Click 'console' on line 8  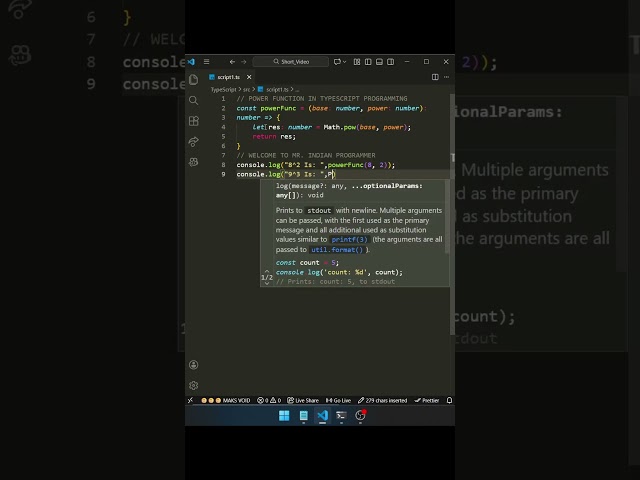pos(250,165)
